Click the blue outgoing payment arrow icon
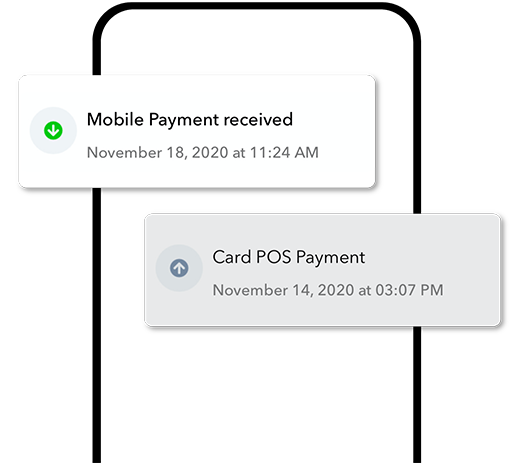Screen dimensions: 520x463 click(179, 268)
